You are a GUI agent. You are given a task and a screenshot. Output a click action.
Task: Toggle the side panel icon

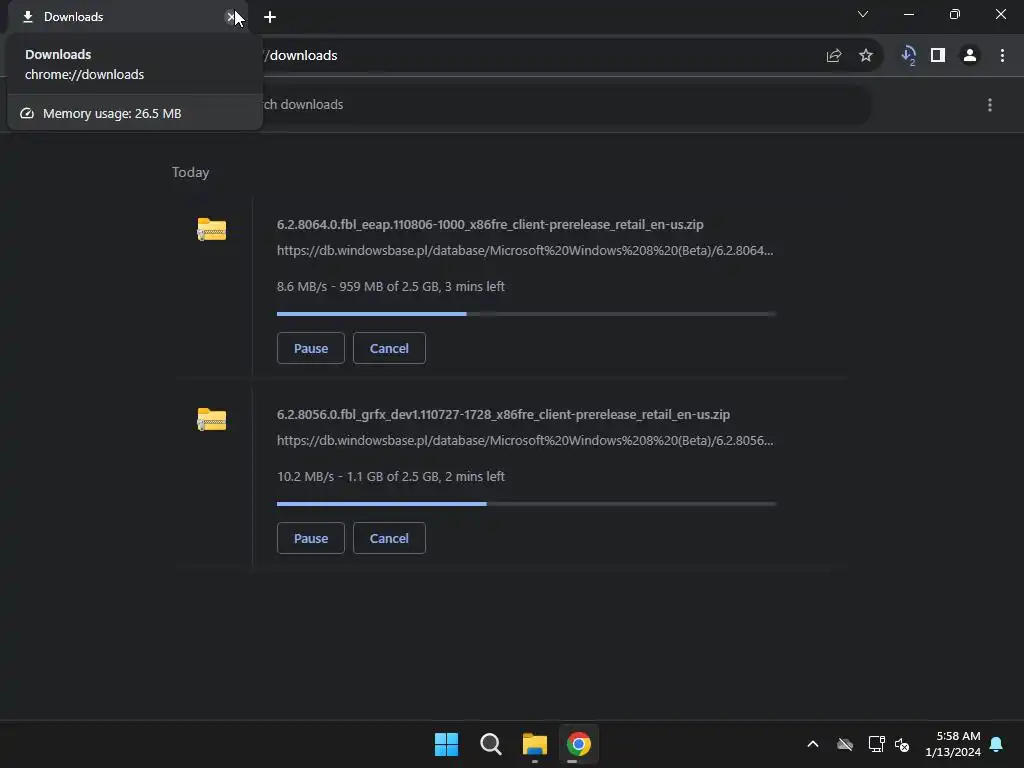pyautogui.click(x=938, y=56)
